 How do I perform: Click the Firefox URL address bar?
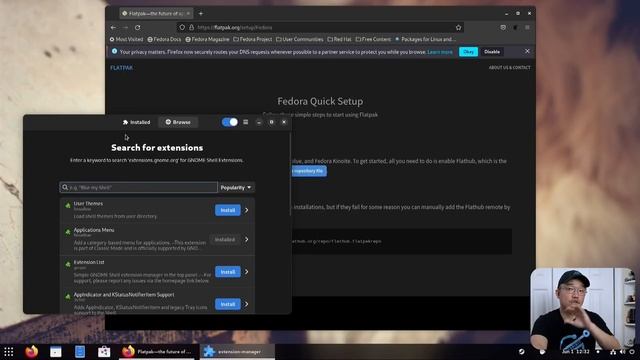(320, 27)
